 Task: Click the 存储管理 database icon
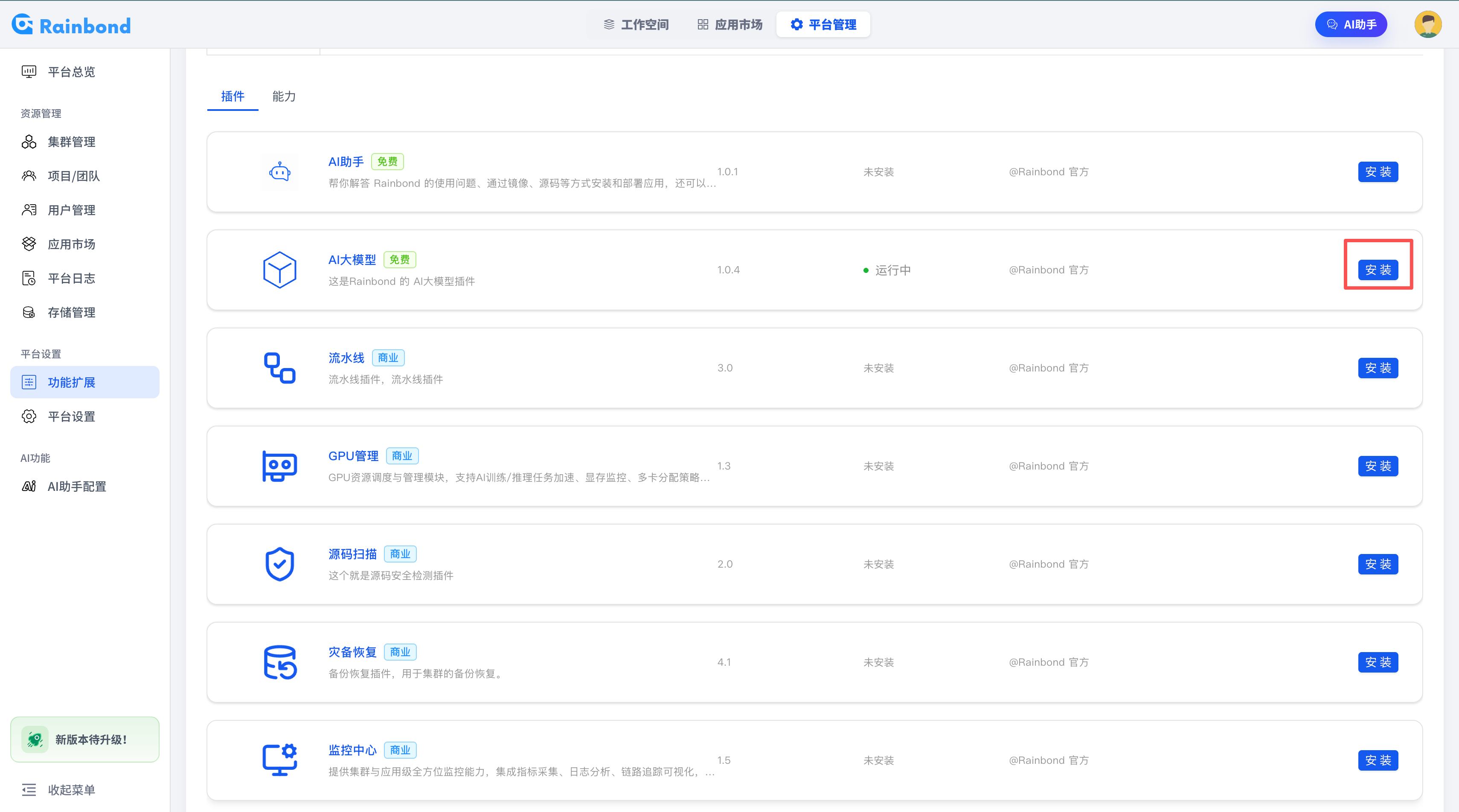point(29,312)
